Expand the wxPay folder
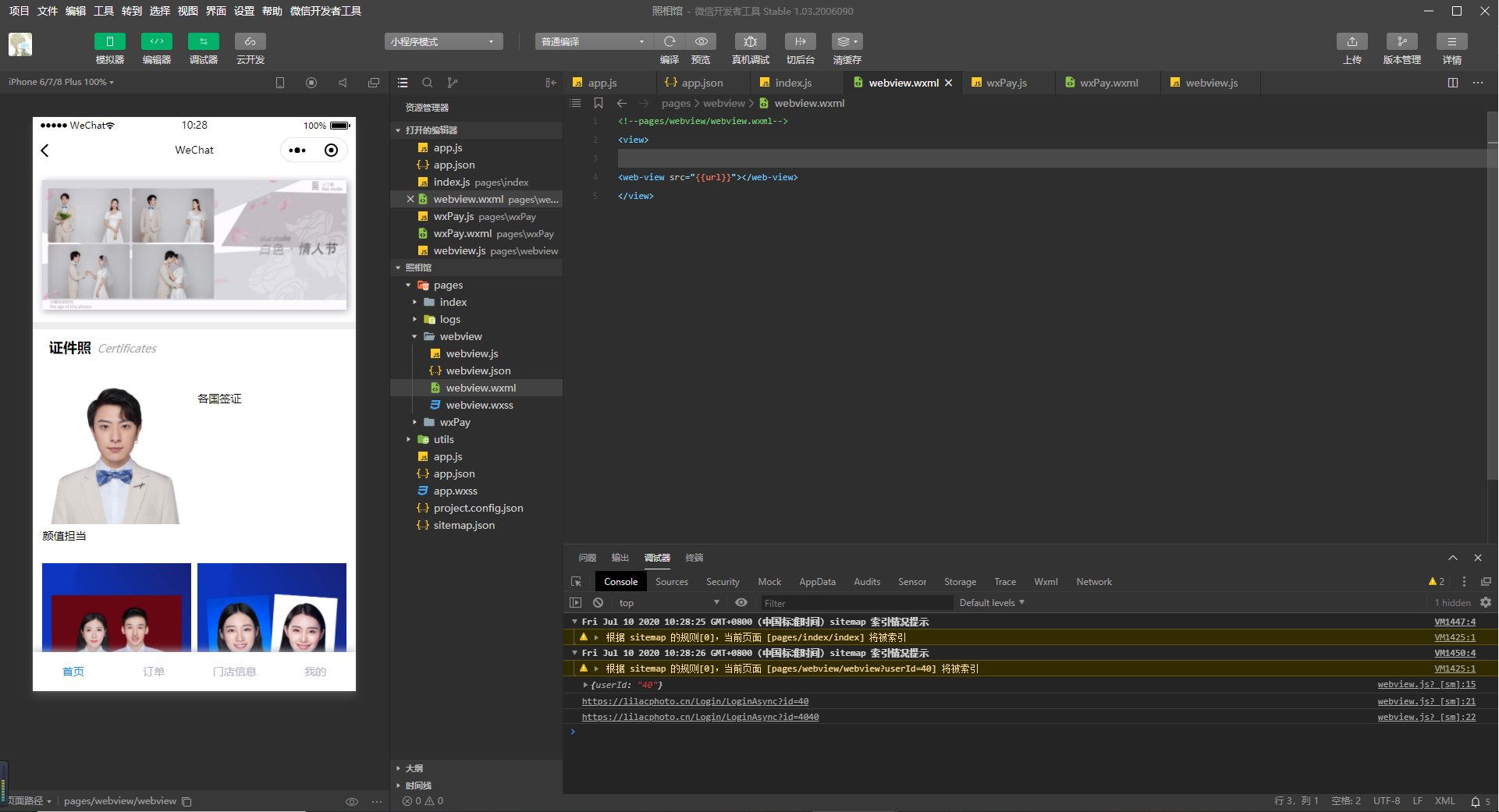 pos(414,423)
